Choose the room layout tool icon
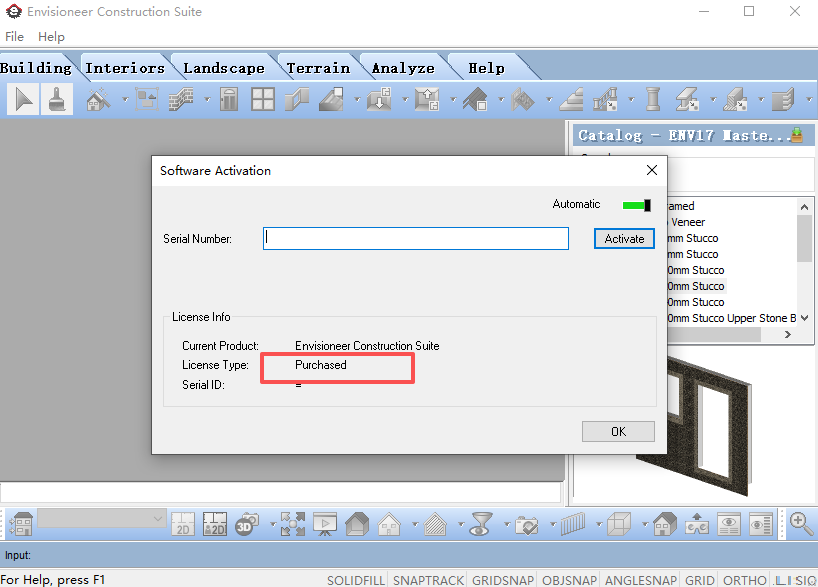 (147, 99)
